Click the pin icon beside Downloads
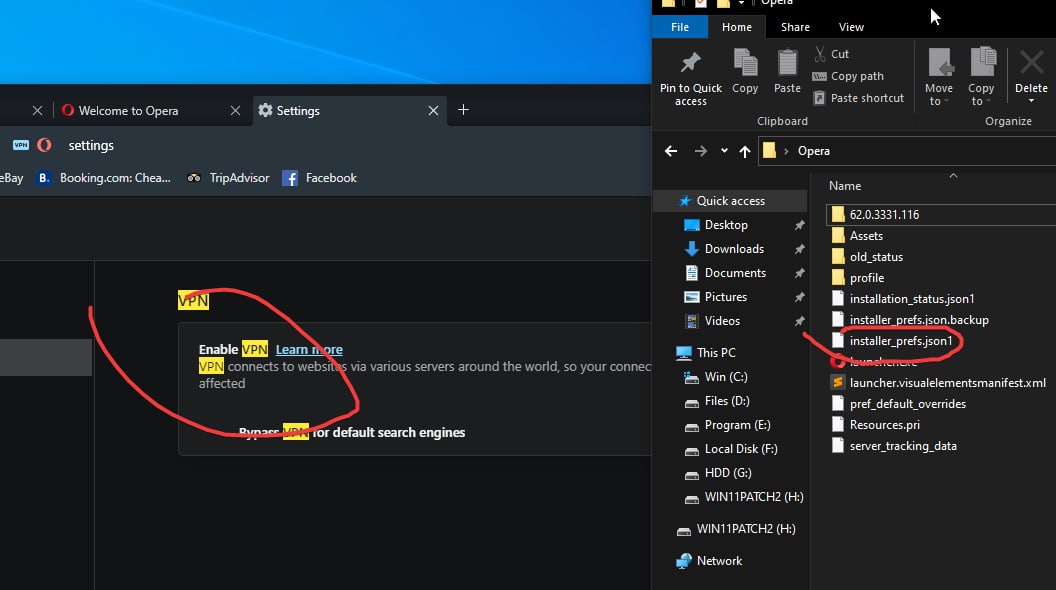The width and height of the screenshot is (1056, 590). [799, 249]
